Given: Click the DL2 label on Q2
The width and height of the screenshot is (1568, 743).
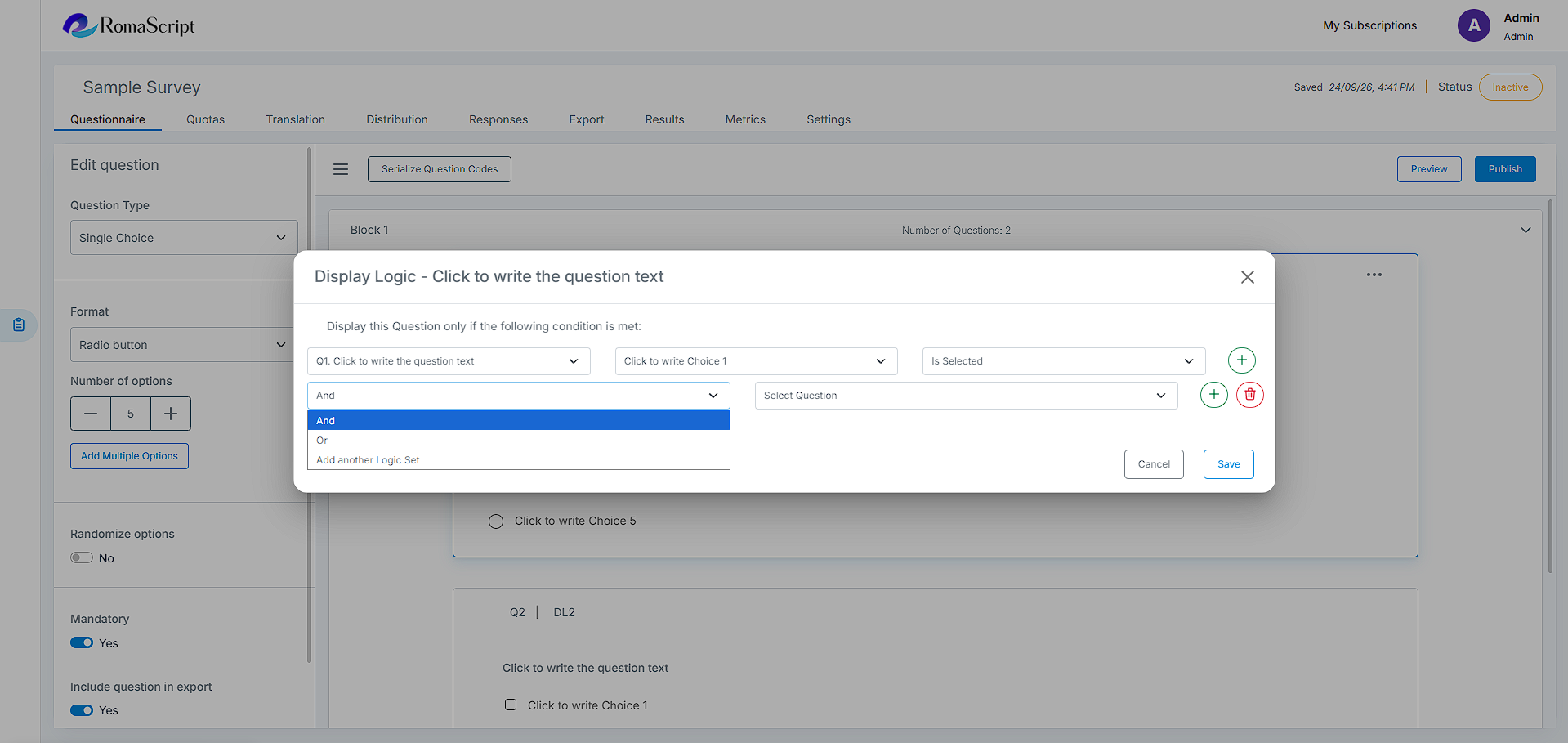Looking at the screenshot, I should (564, 612).
